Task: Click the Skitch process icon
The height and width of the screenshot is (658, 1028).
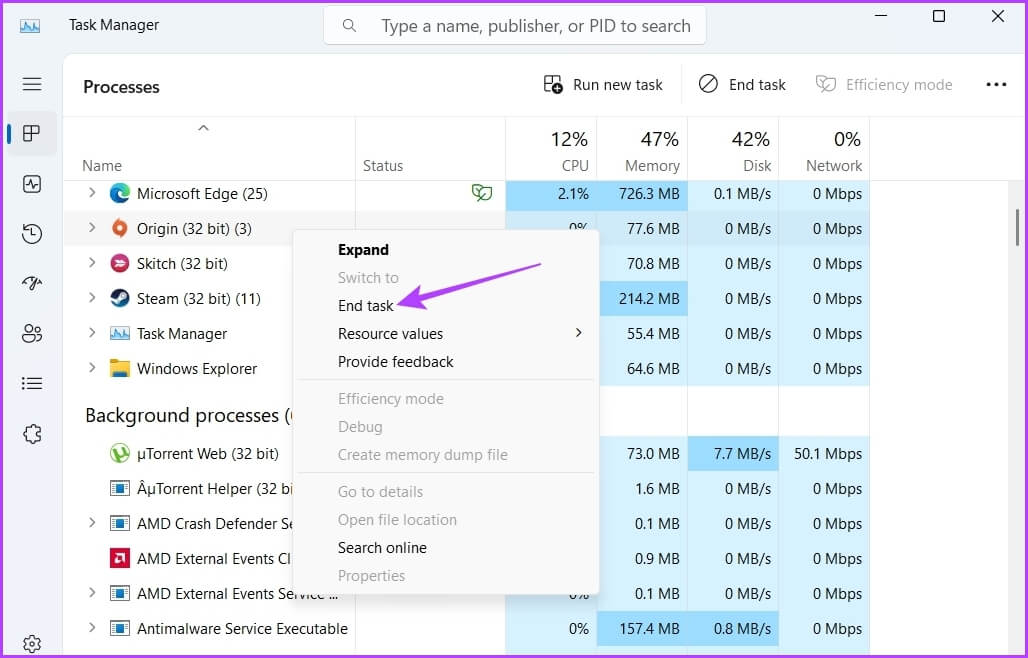Action: click(119, 263)
